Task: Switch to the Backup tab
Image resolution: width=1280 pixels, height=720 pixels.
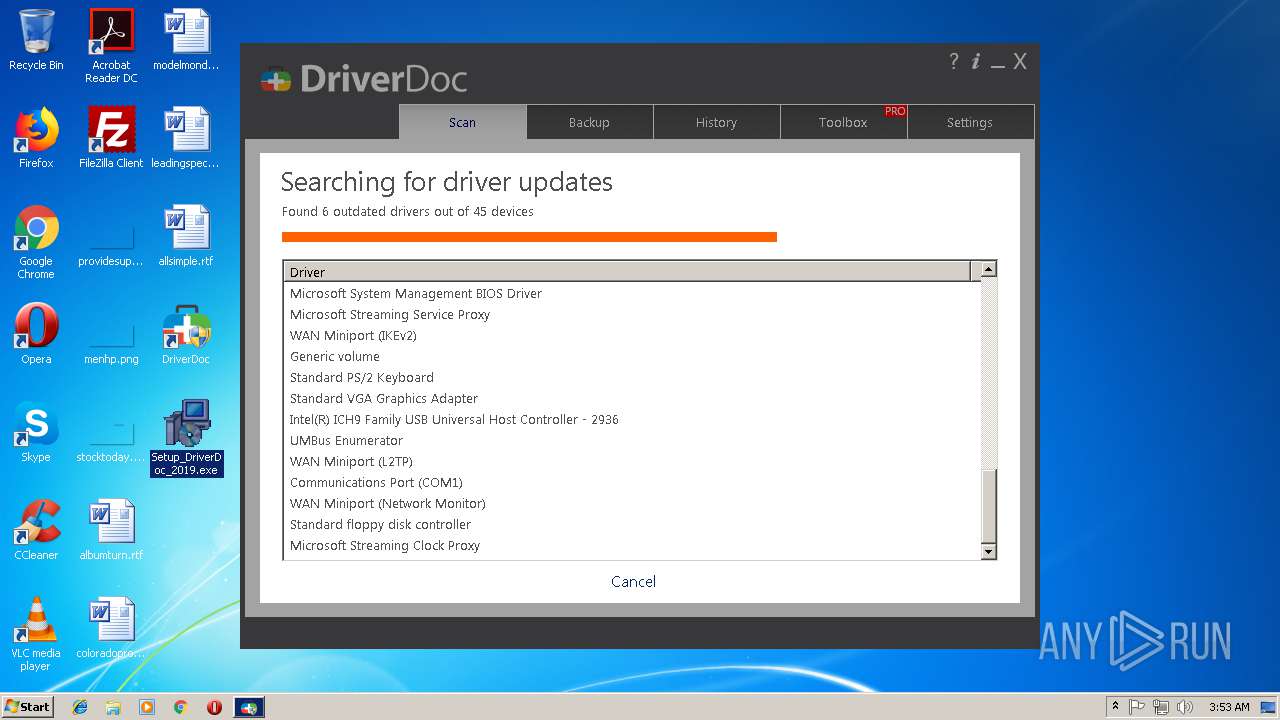Action: (x=589, y=122)
